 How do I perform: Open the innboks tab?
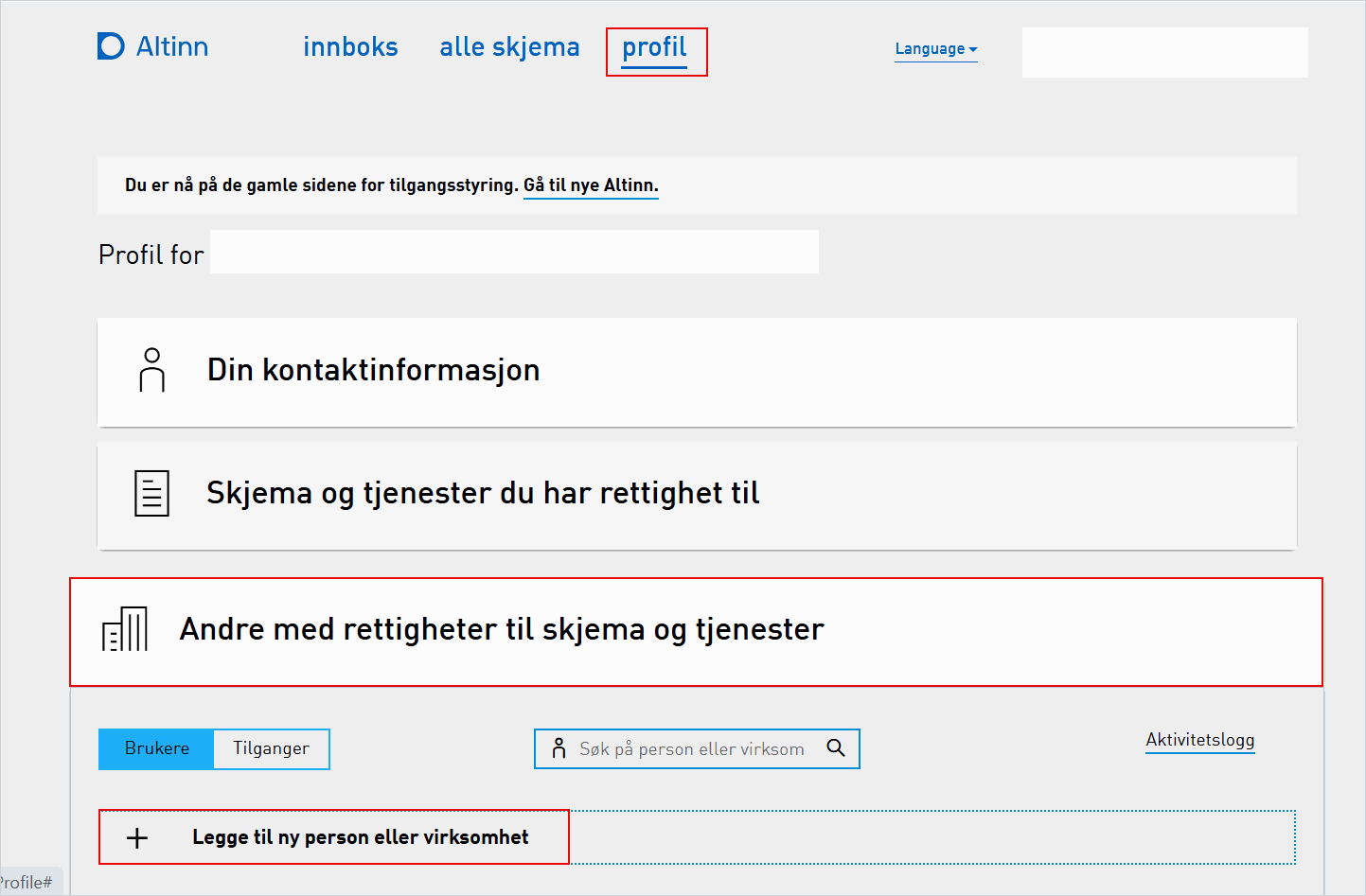pos(350,46)
